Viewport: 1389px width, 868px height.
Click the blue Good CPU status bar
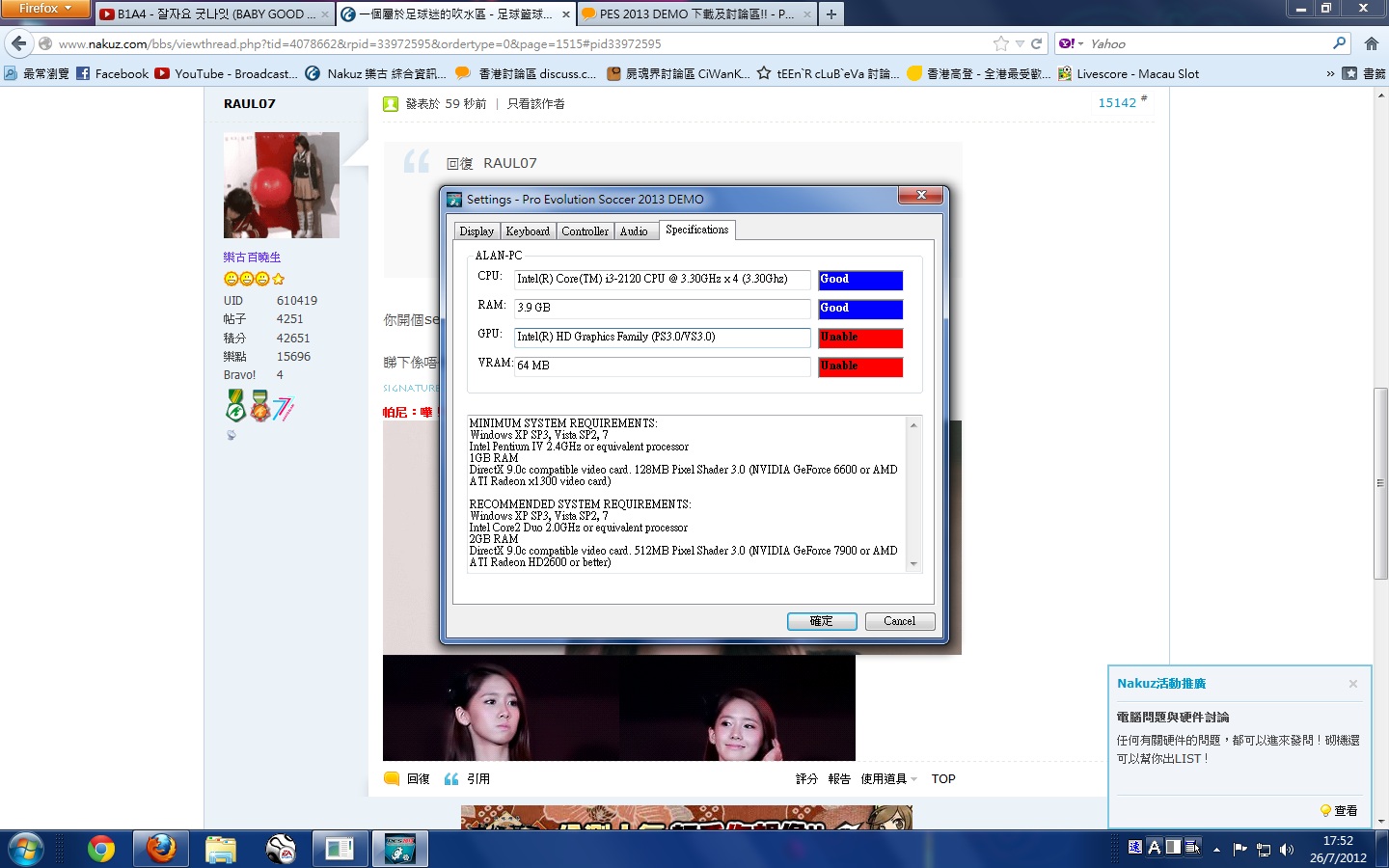(x=859, y=280)
